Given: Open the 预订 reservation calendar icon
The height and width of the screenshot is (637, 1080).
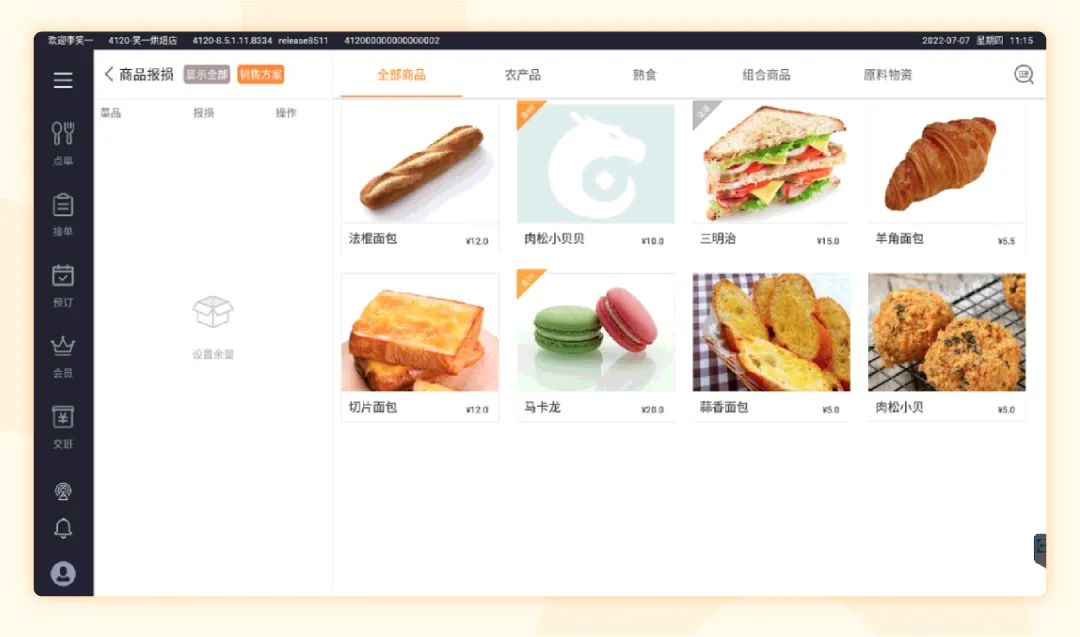Looking at the screenshot, I should coord(63,285).
